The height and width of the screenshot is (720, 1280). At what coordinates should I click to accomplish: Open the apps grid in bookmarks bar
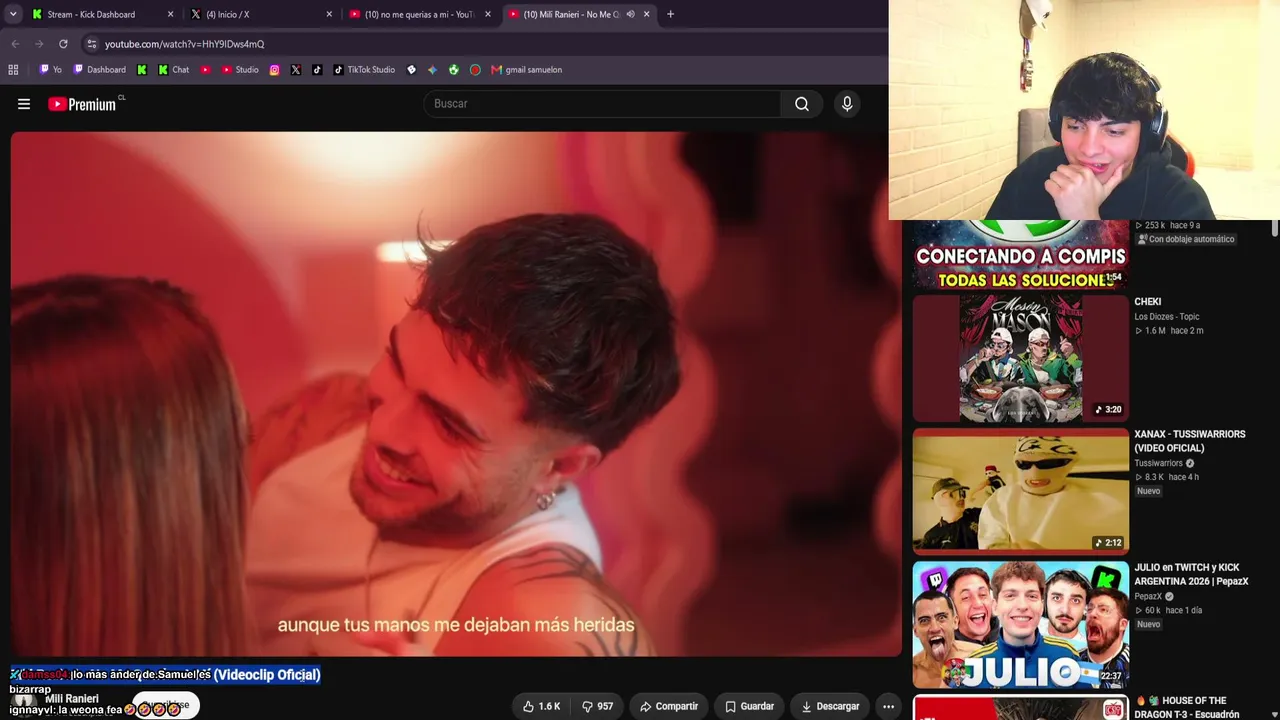13,70
